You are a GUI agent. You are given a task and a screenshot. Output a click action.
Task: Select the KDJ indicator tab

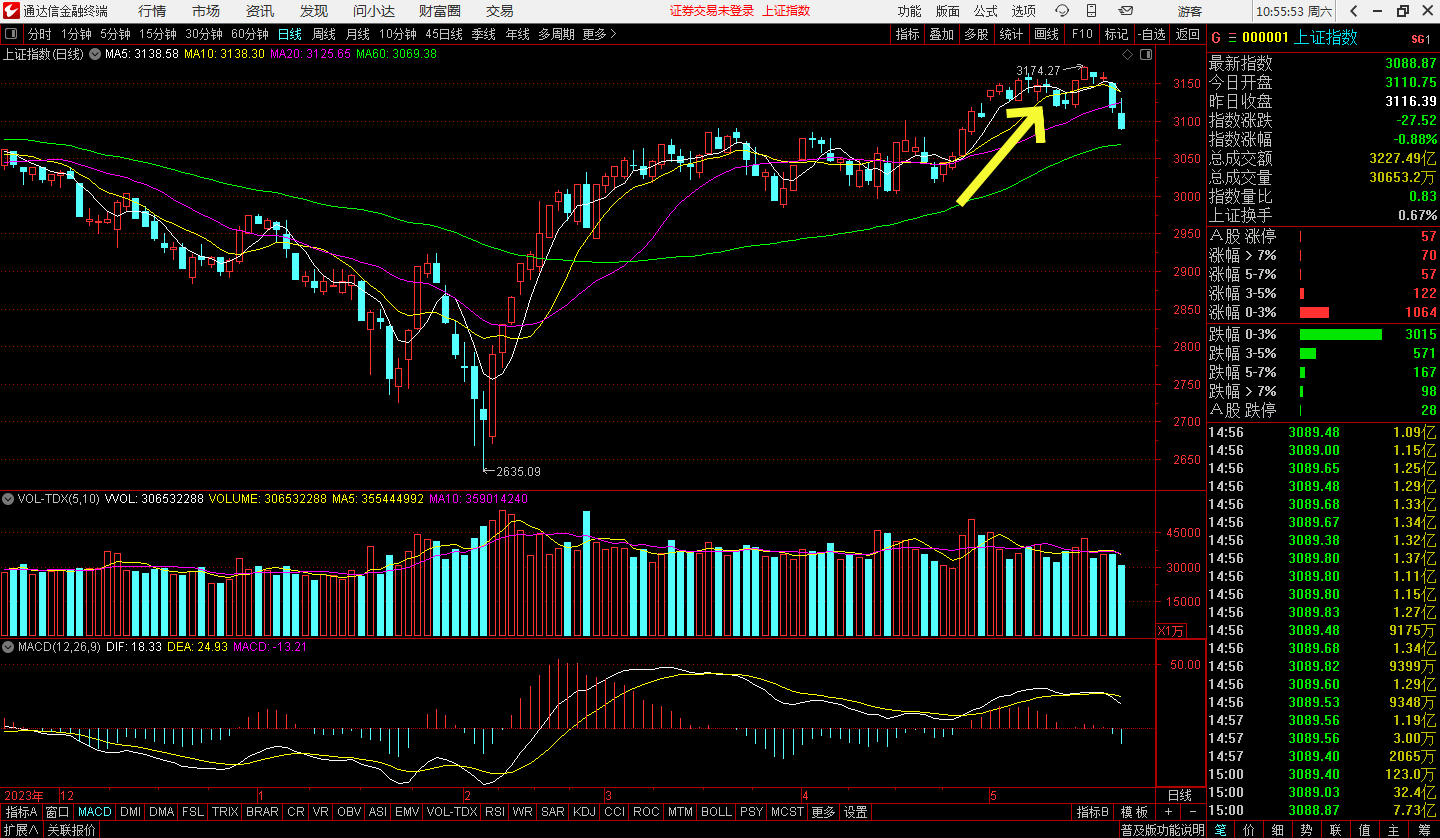[585, 812]
